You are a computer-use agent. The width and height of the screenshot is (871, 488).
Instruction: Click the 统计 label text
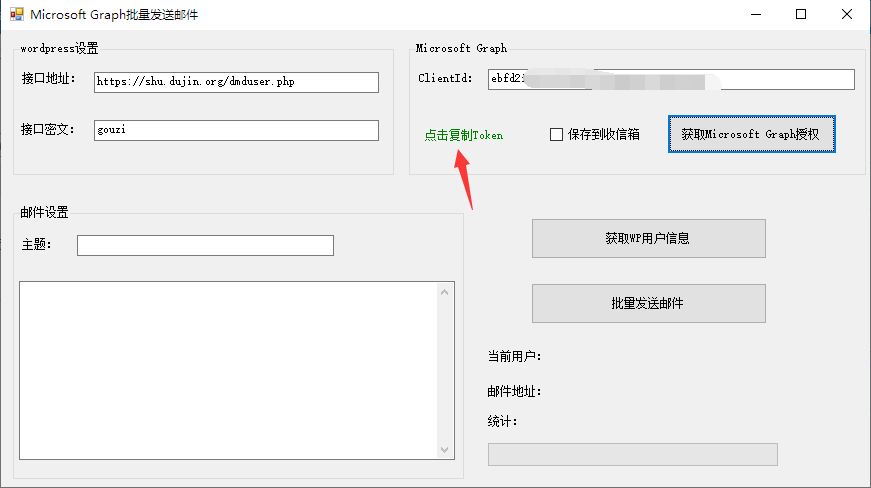pos(502,422)
